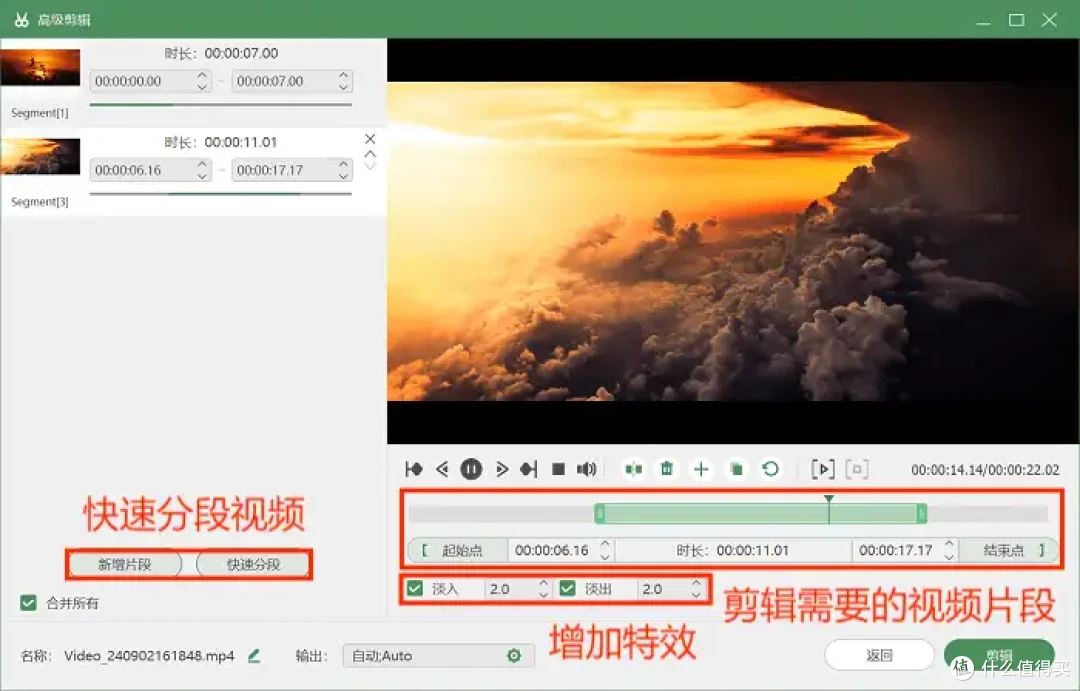The width and height of the screenshot is (1080, 691).
Task: Toggle the 淡入 fade-in checkbox
Action: (415, 588)
